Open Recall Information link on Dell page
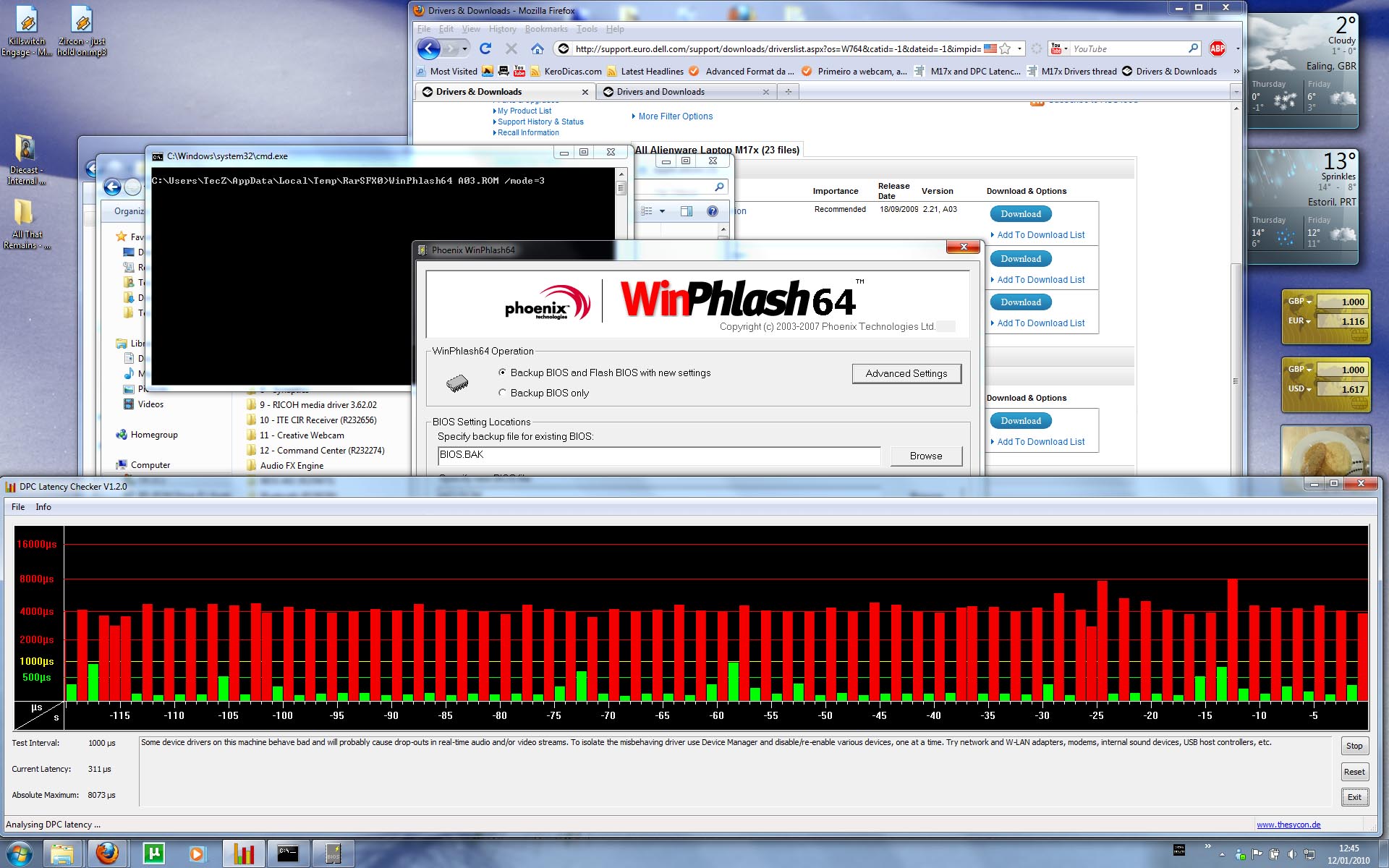This screenshot has height=868, width=1389. click(528, 133)
